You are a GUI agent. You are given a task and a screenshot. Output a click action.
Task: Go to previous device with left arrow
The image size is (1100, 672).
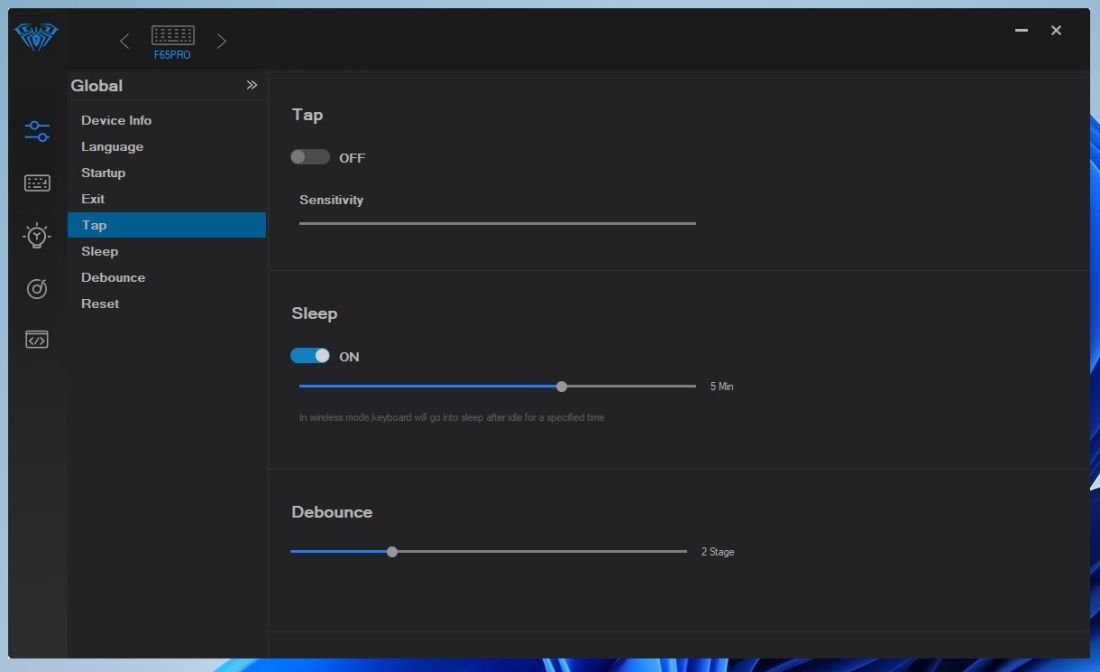tap(124, 41)
